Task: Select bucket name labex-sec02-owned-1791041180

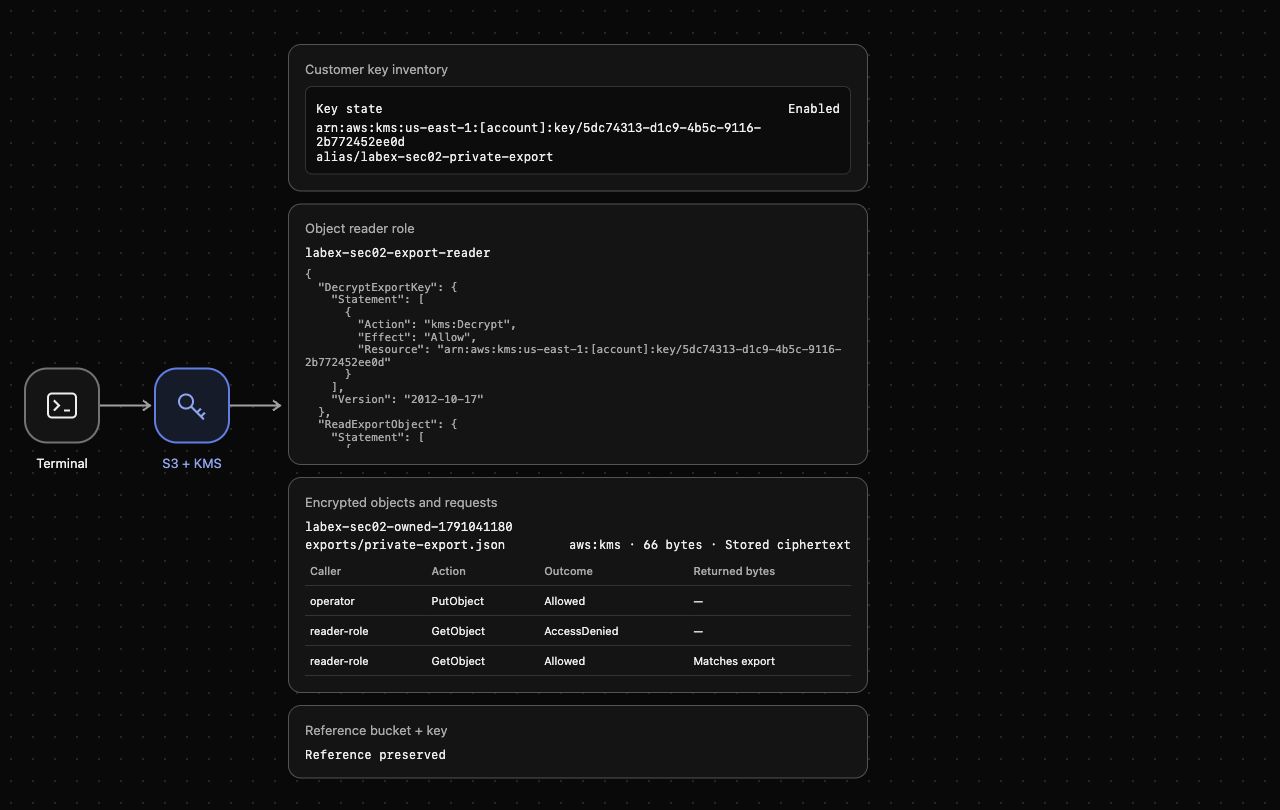Action: click(x=409, y=527)
